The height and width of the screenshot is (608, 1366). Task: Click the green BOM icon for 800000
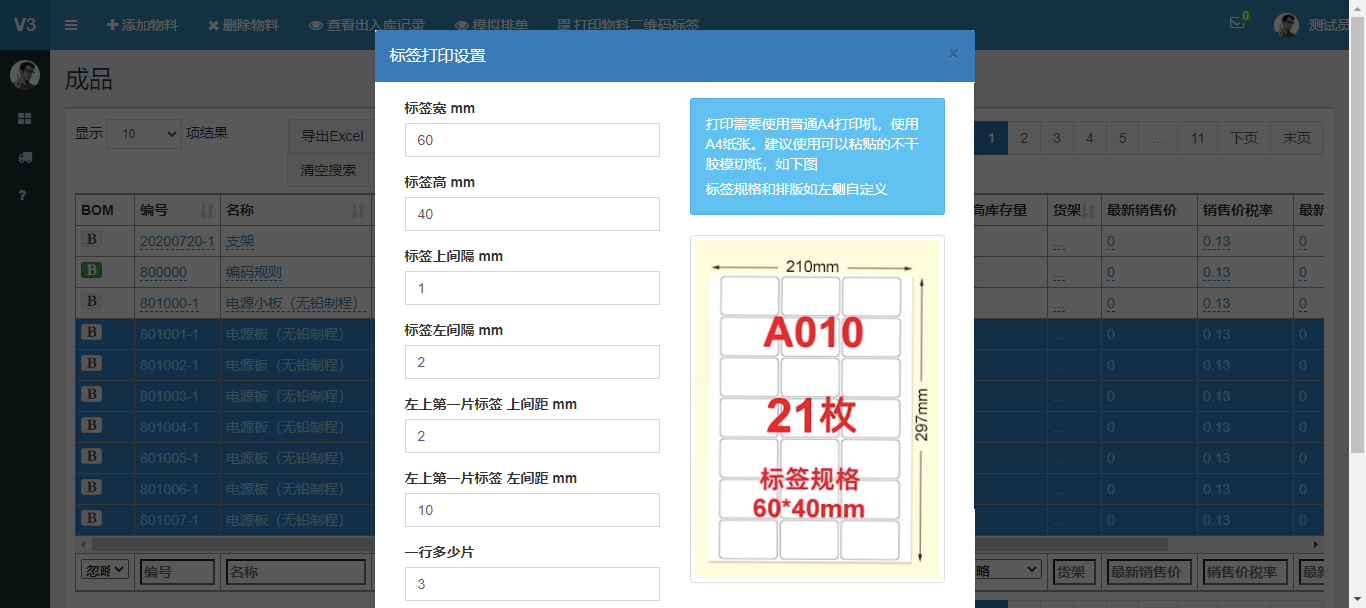point(92,271)
